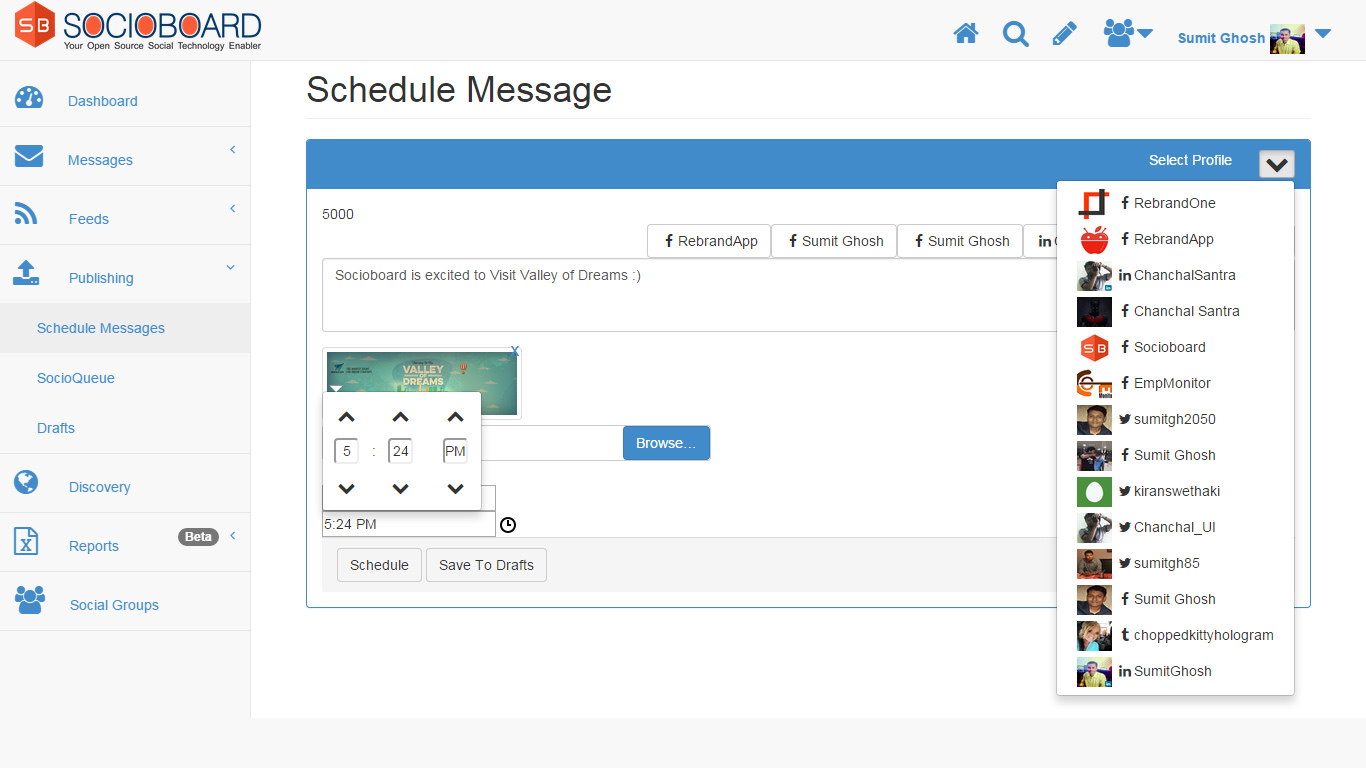This screenshot has width=1366, height=768.
Task: Remove RebrandApp selected profile tag
Action: (x=709, y=241)
